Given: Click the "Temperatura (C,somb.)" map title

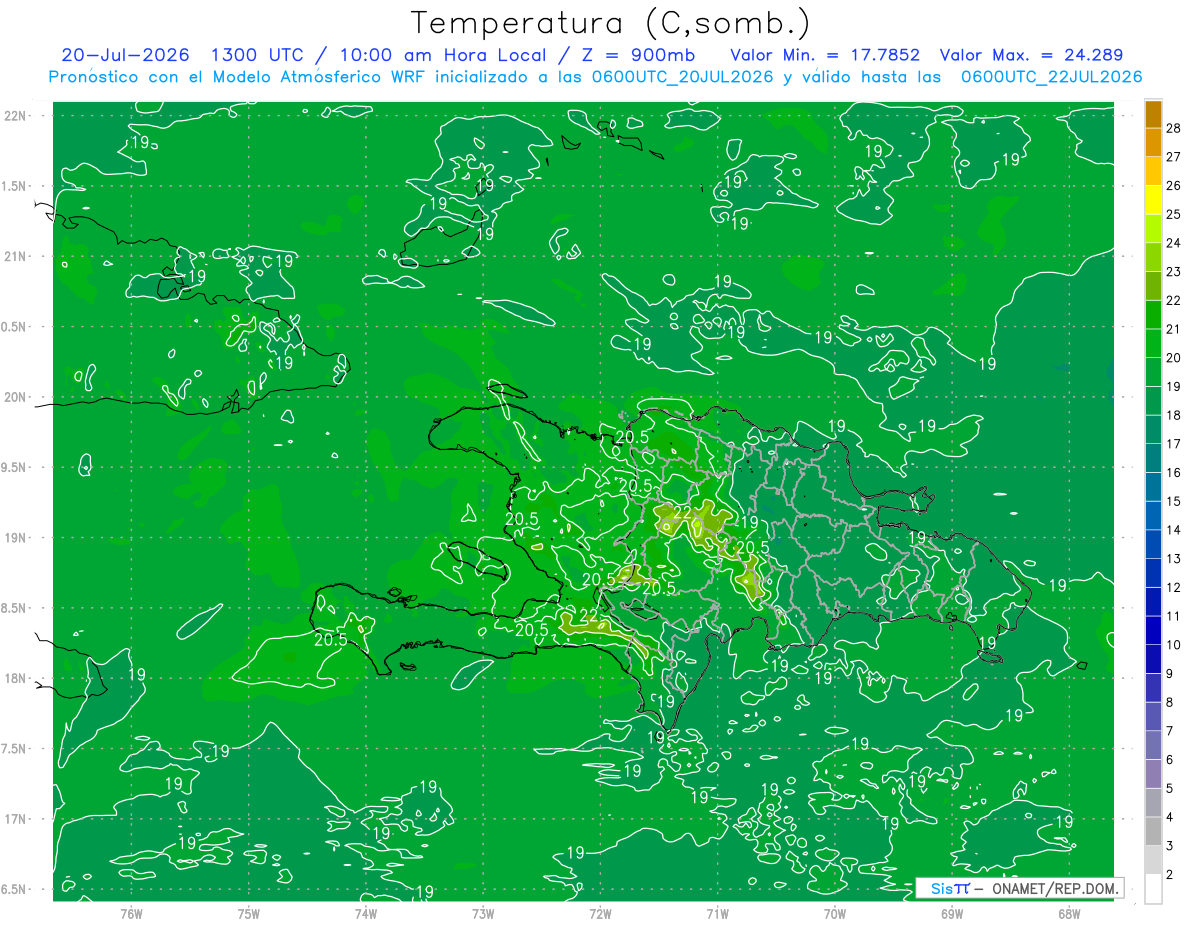Looking at the screenshot, I should pos(611,22).
